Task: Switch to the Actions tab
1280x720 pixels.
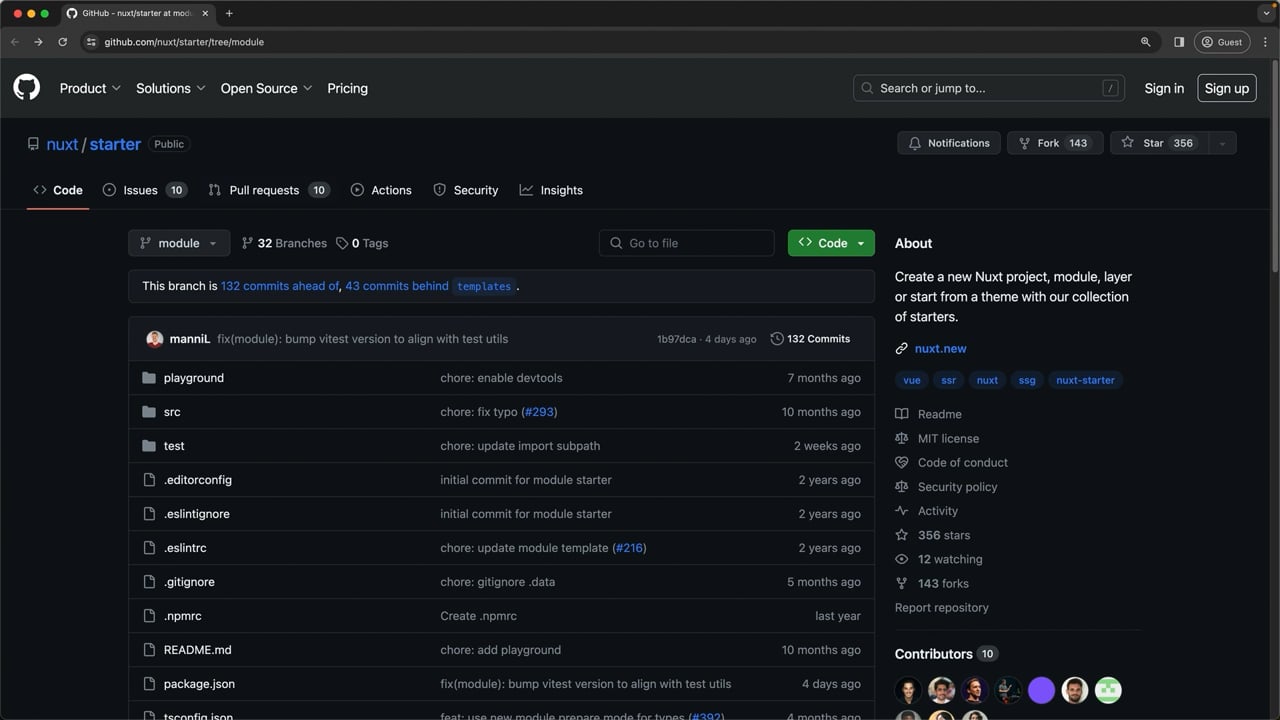Action: [x=381, y=190]
